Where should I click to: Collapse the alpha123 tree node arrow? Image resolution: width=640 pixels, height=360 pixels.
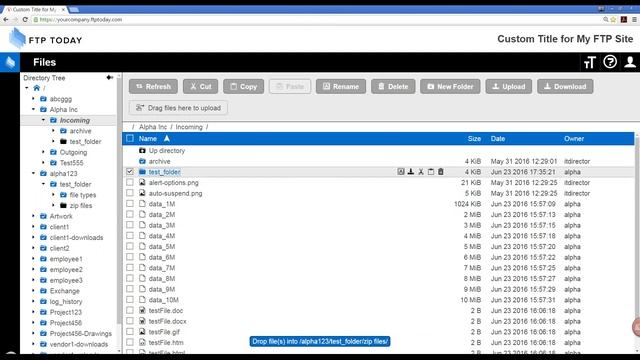click(x=33, y=173)
